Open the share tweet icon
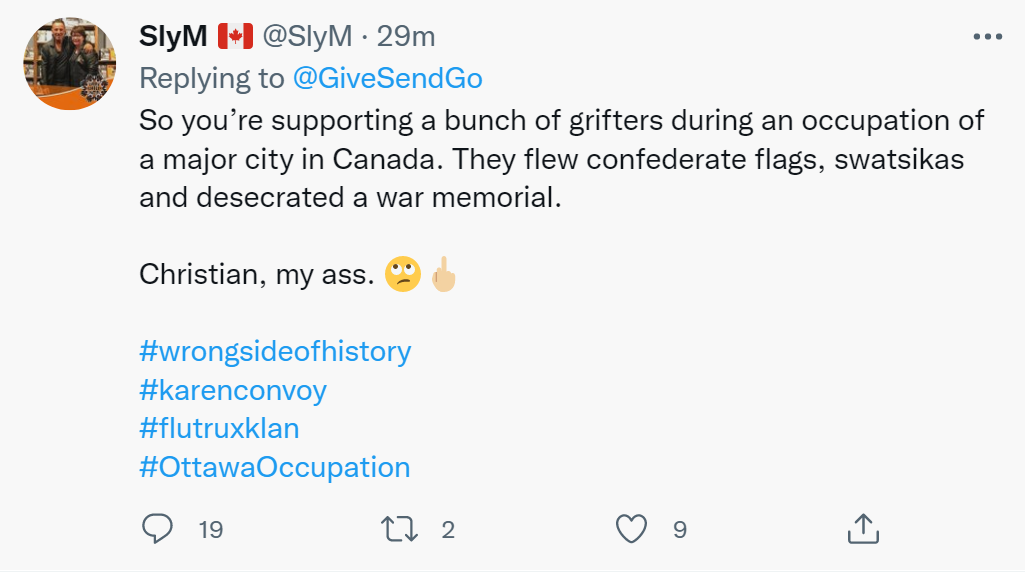The width and height of the screenshot is (1025, 576). click(x=863, y=528)
